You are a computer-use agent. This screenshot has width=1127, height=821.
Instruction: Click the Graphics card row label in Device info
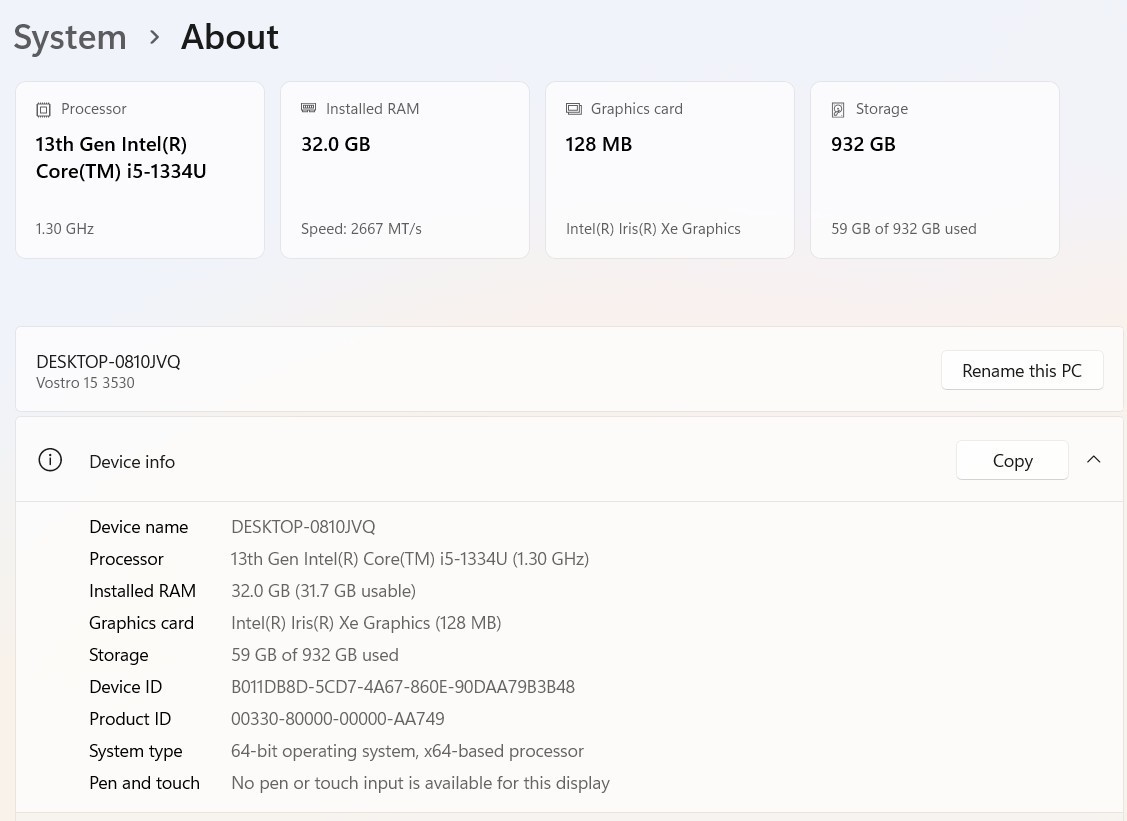point(141,623)
